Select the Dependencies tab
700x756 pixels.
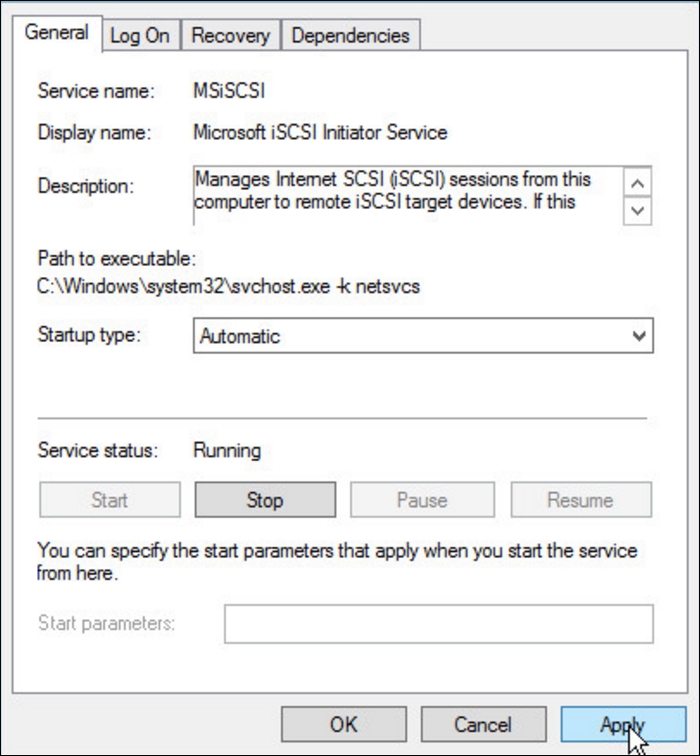(x=351, y=35)
